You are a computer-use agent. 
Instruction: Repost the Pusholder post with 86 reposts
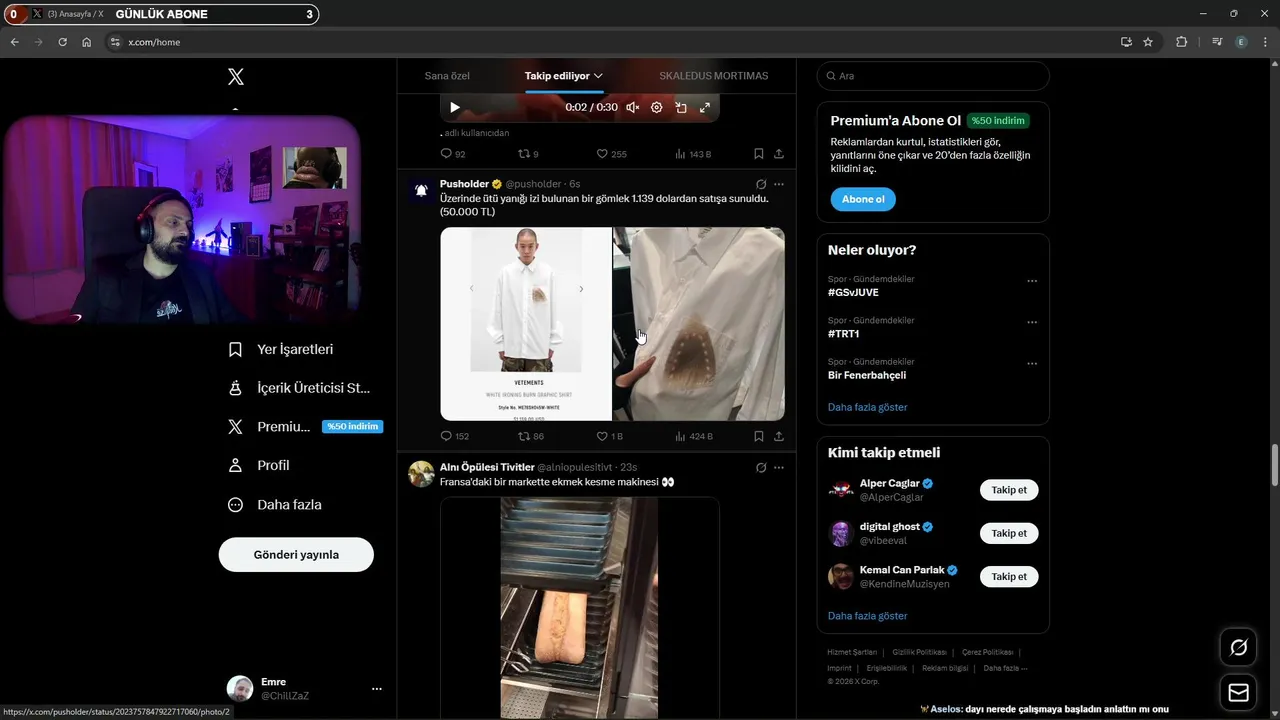[531, 436]
